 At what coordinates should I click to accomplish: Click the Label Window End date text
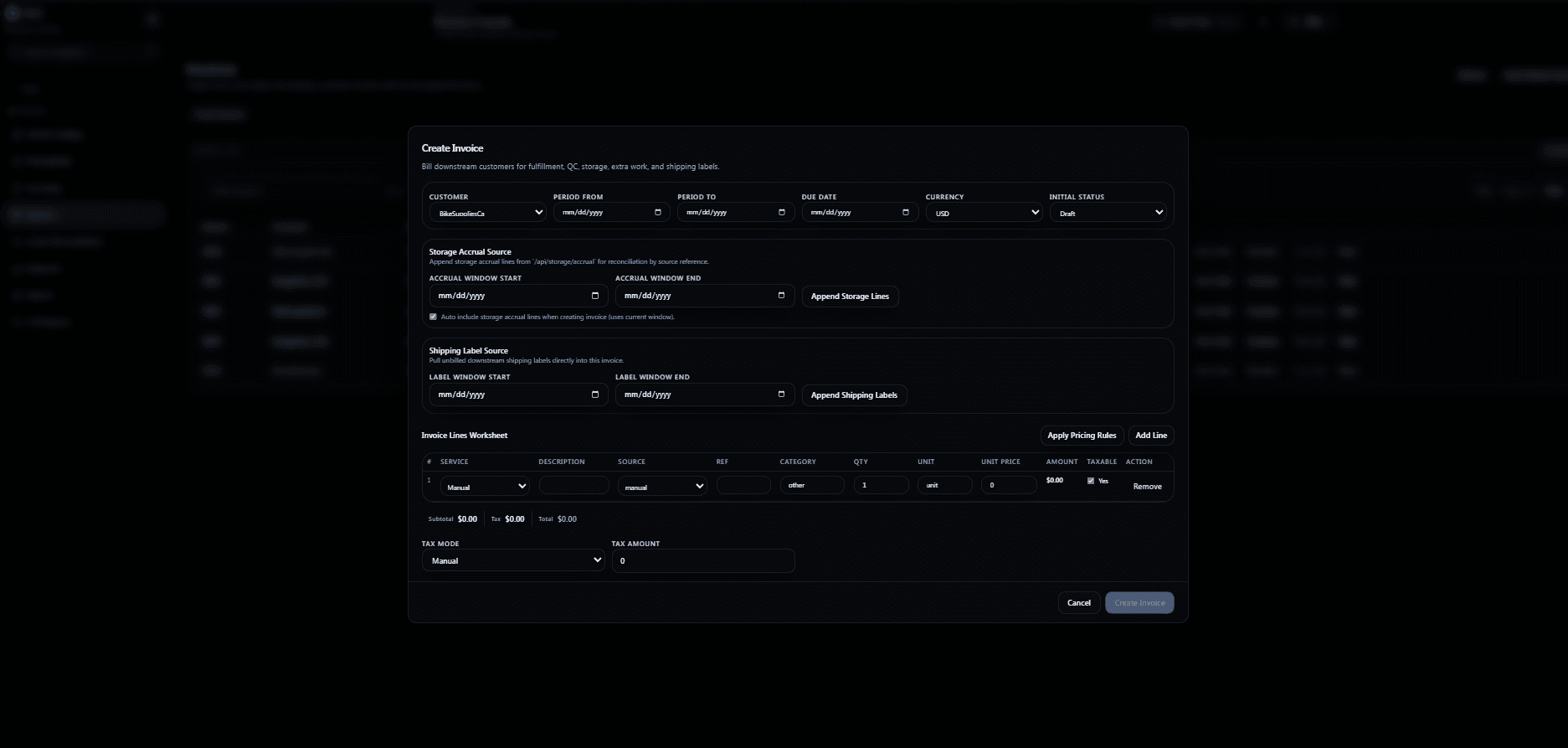(647, 395)
